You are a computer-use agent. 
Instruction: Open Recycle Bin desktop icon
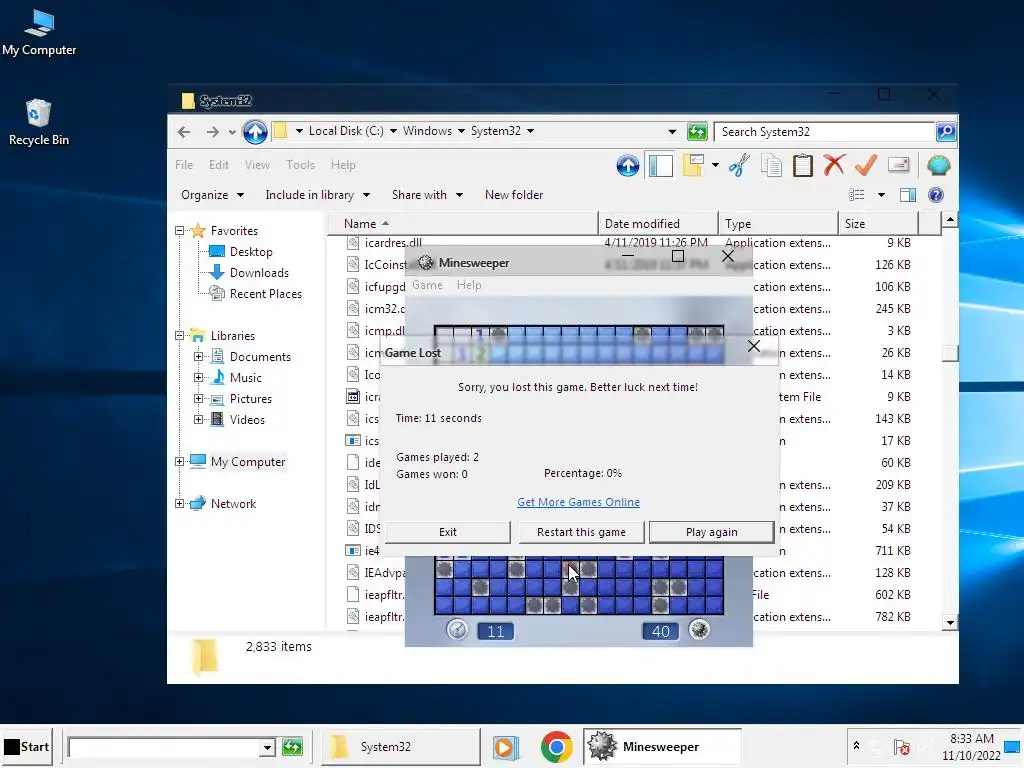[39, 122]
